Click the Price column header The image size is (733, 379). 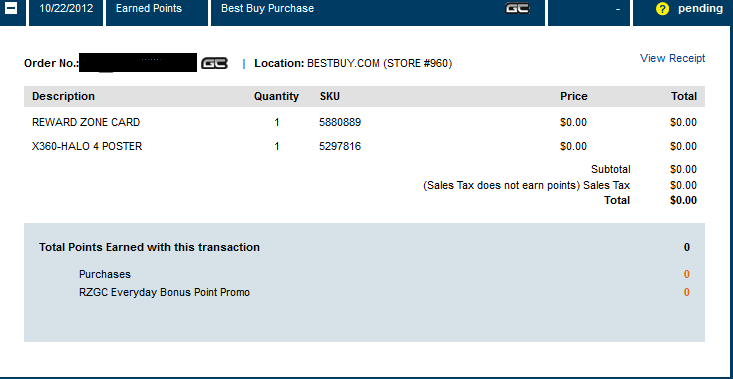coord(574,96)
